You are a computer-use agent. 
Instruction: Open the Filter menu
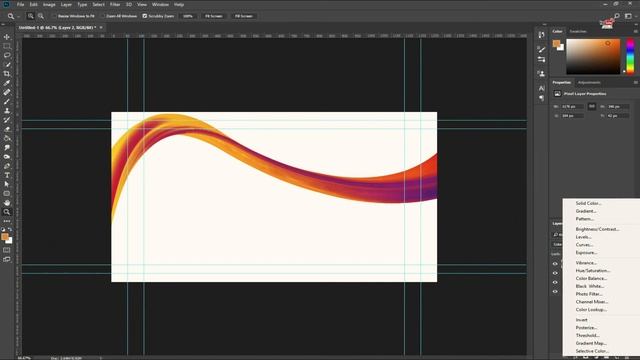115,4
